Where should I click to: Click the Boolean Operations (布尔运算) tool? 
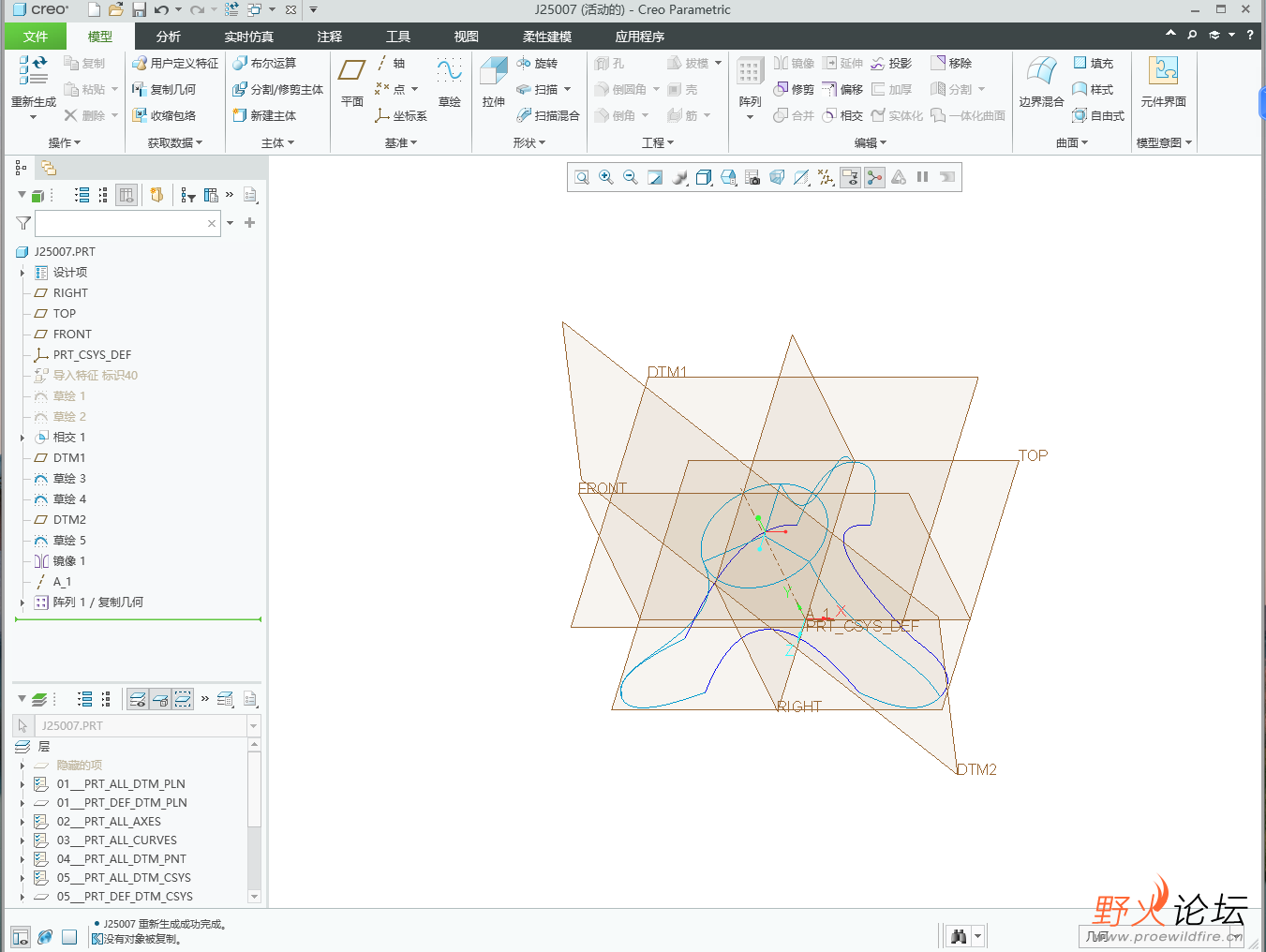click(264, 63)
